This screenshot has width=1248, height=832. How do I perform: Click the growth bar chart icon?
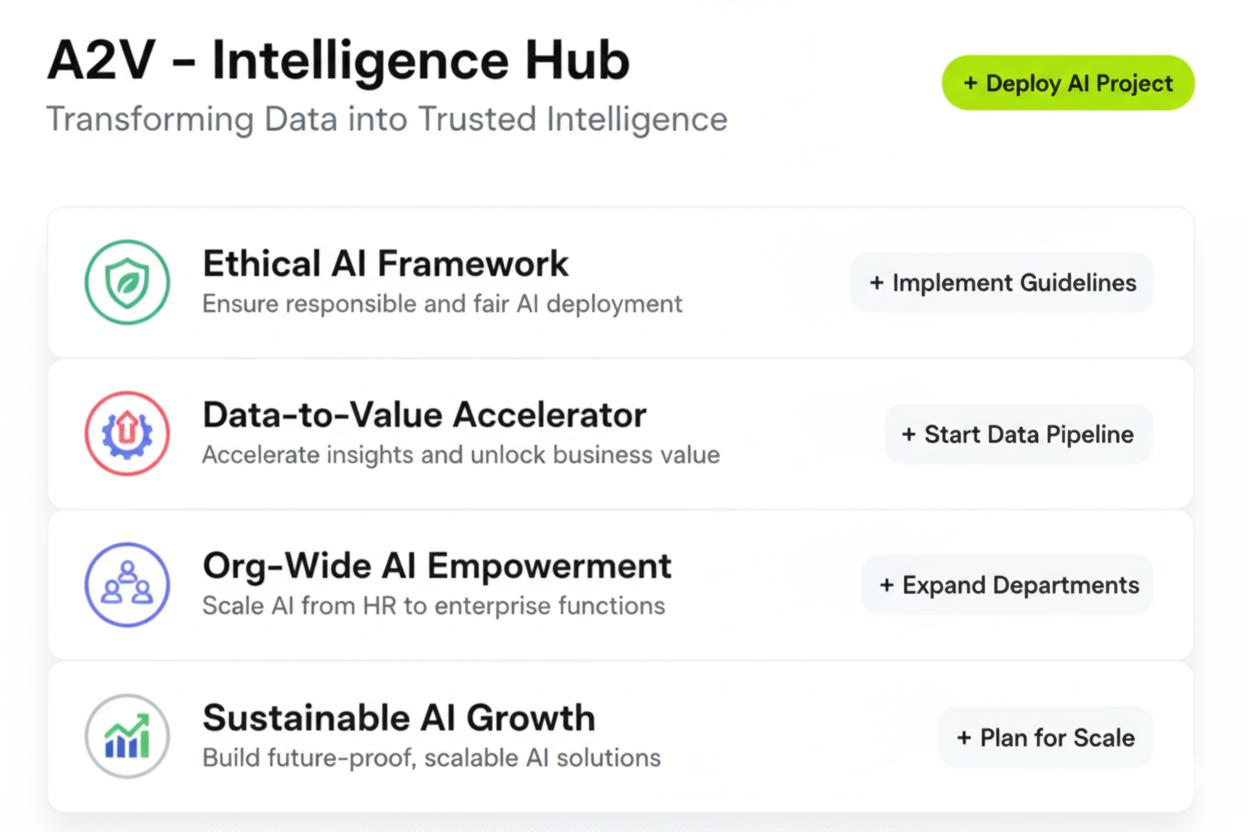pyautogui.click(x=127, y=736)
